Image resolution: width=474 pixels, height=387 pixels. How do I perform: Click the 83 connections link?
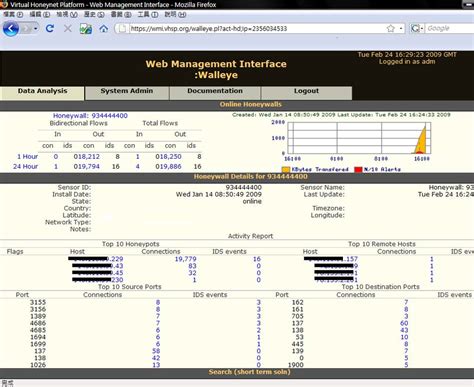(192, 266)
